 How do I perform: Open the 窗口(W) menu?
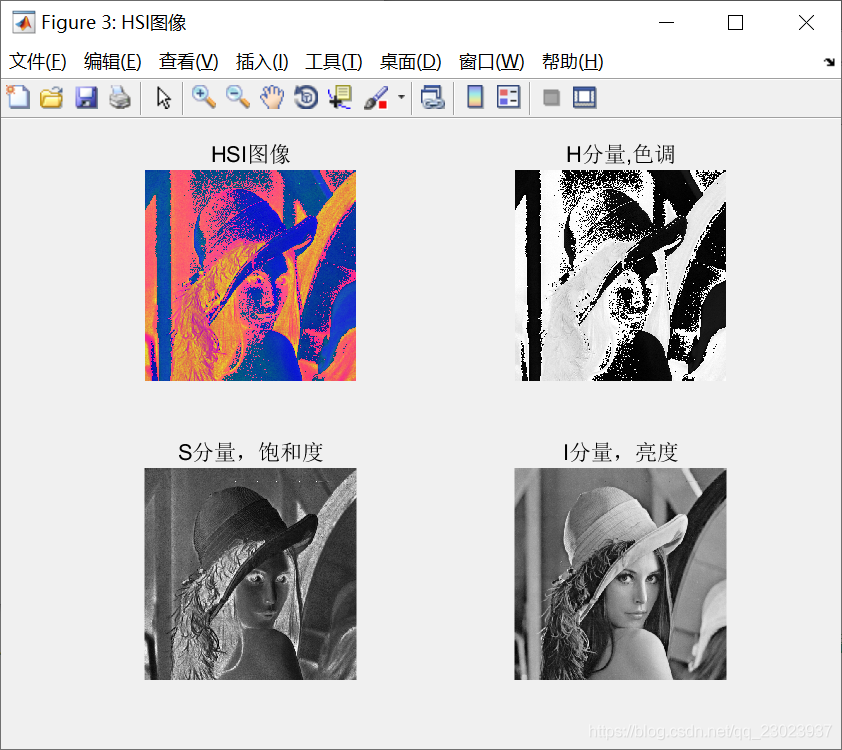pos(491,62)
